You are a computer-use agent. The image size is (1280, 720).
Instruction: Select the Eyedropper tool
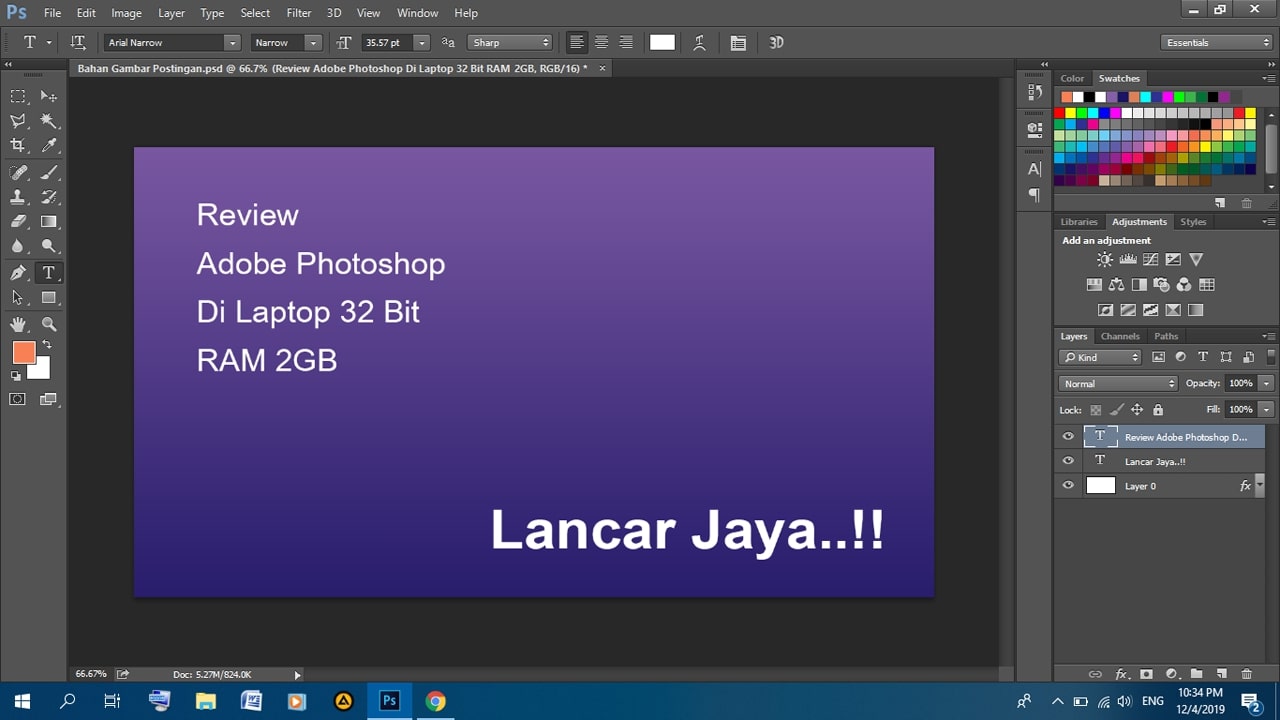[x=48, y=146]
